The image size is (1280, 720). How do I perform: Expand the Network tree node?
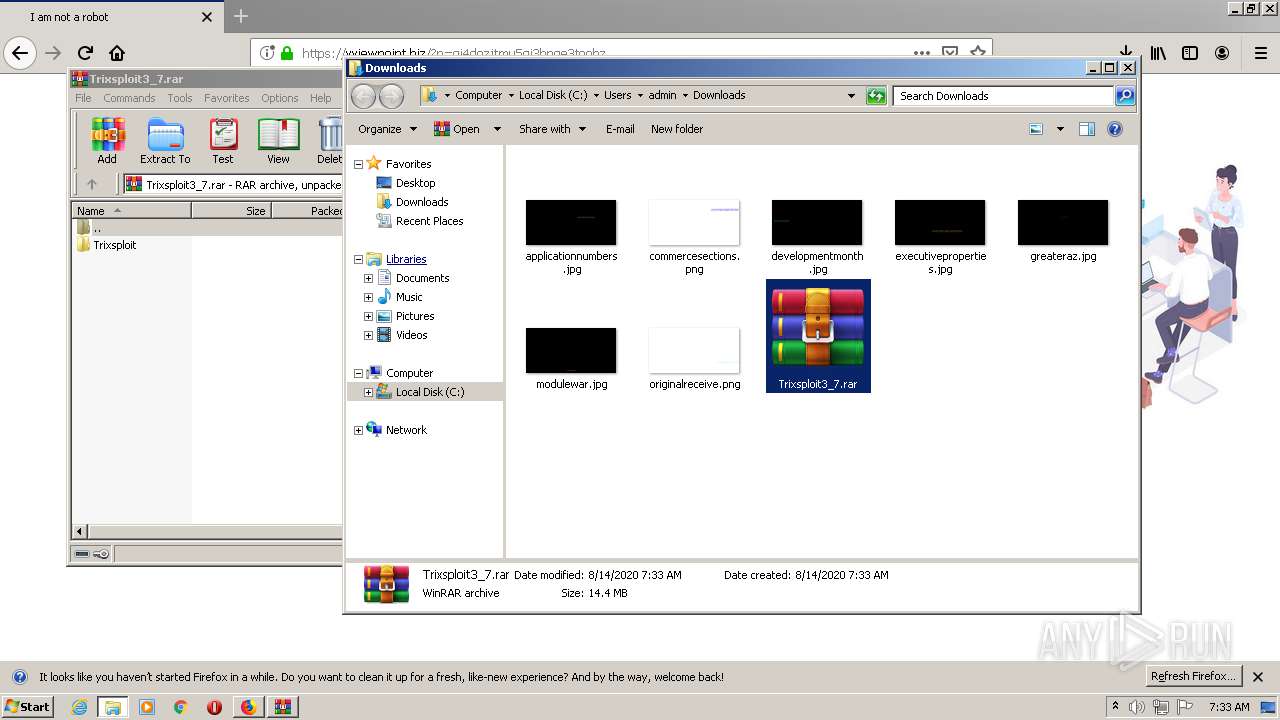(x=358, y=430)
